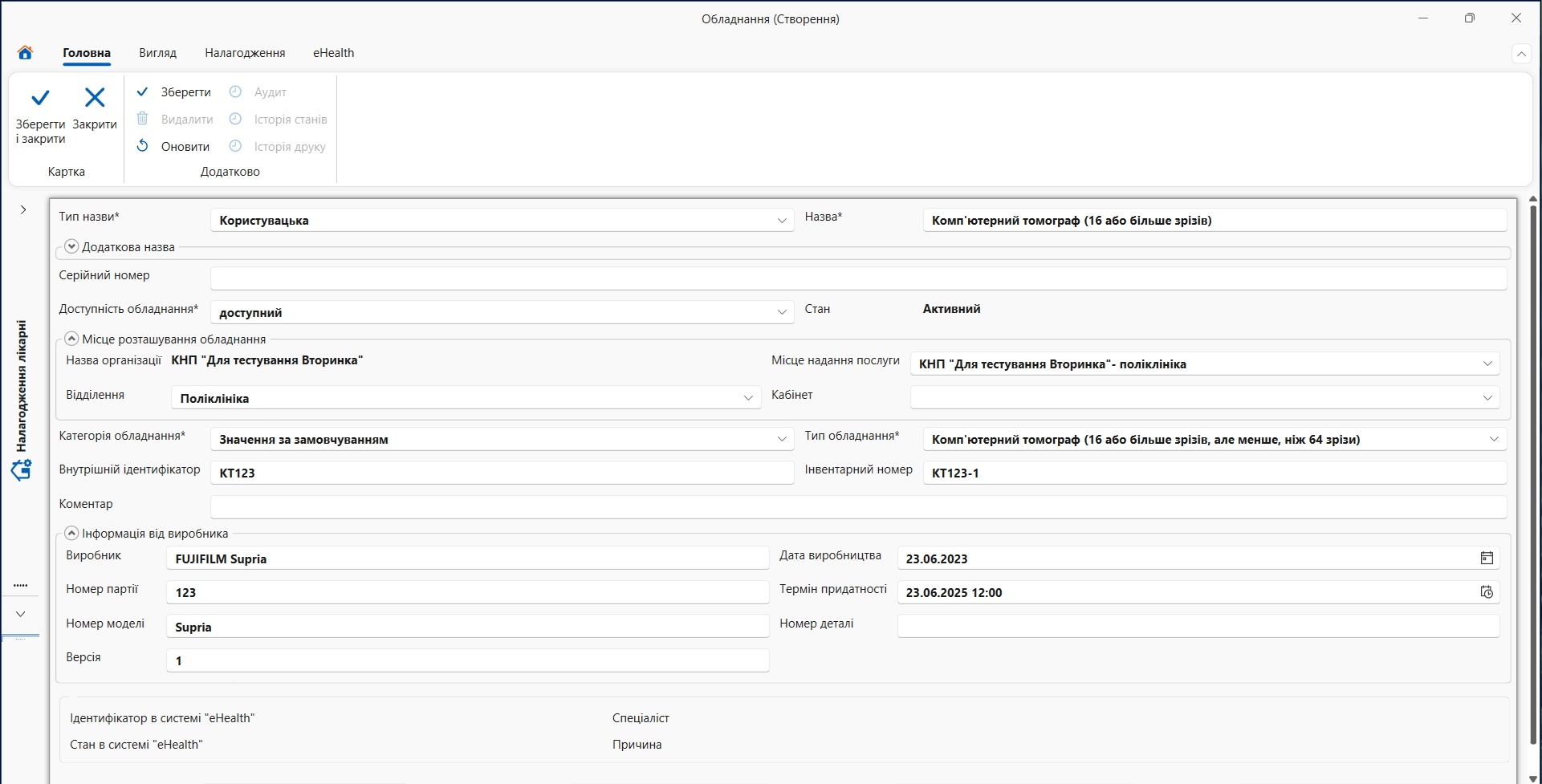This screenshot has width=1542, height=784.
Task: Switch to the eHealth ribbon tab
Action: coord(333,53)
